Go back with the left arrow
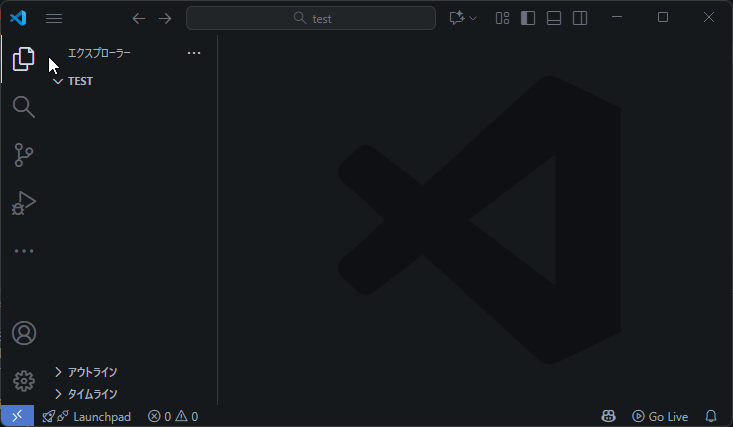The image size is (733, 427). pos(139,18)
